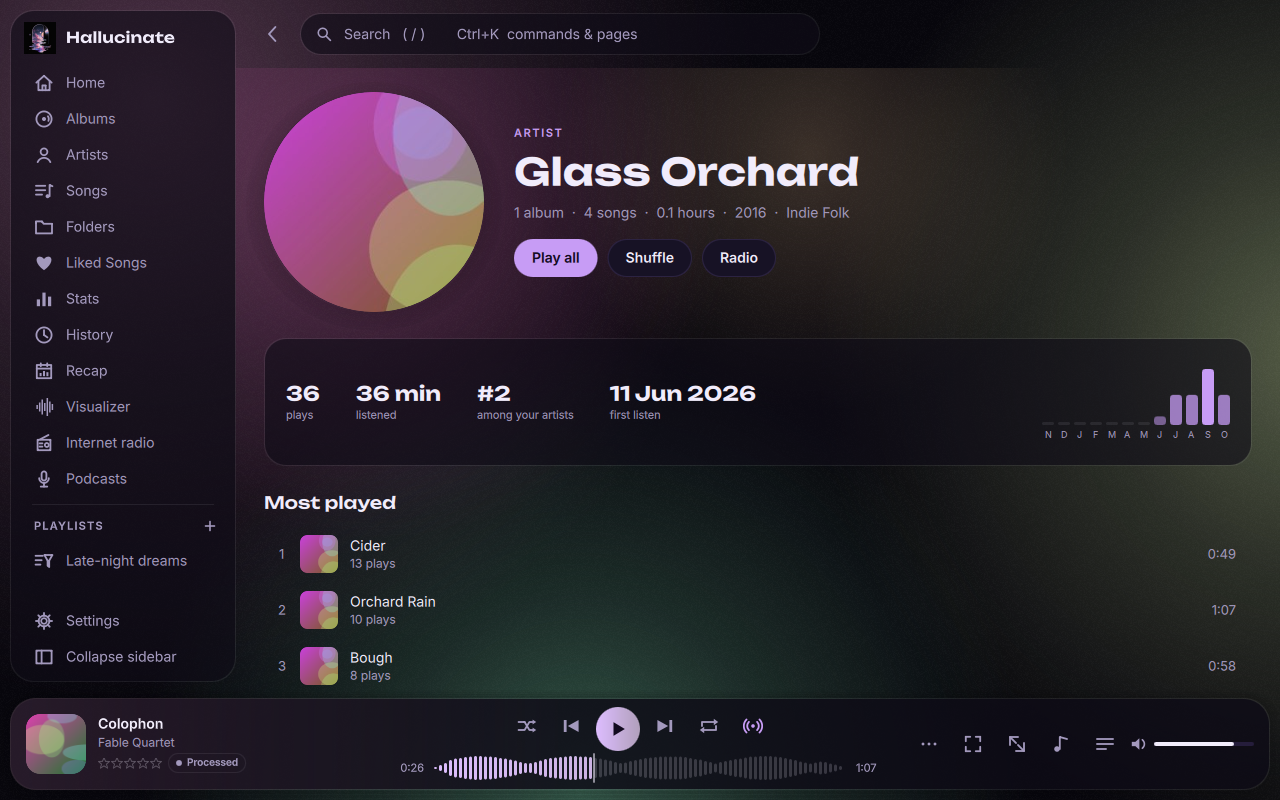Start Glass Orchard Radio
The image size is (1280, 800).
pos(739,258)
